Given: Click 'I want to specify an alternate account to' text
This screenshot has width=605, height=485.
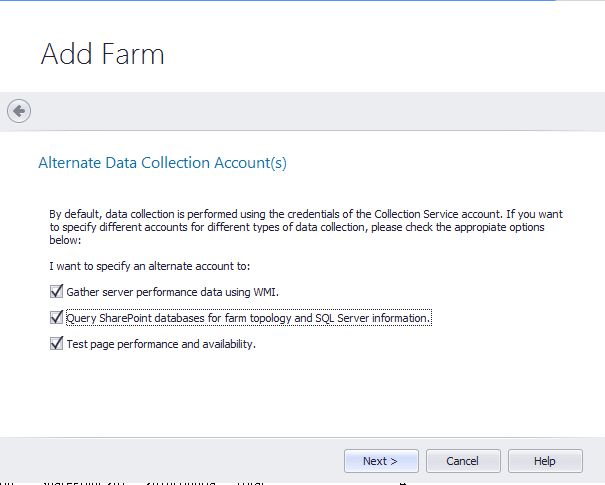Looking at the screenshot, I should 149,266.
